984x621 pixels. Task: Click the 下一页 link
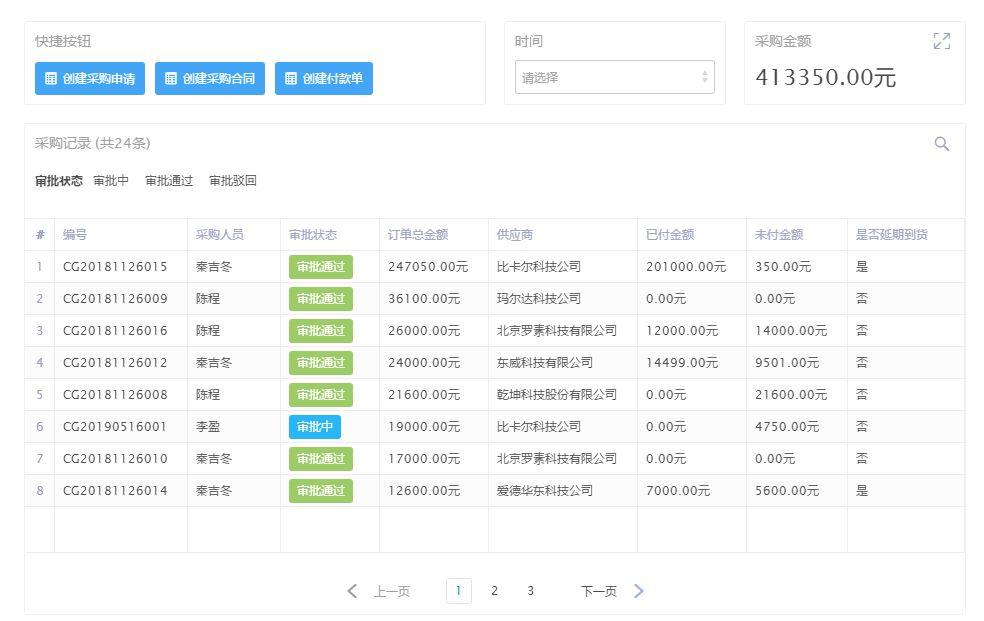tap(599, 591)
